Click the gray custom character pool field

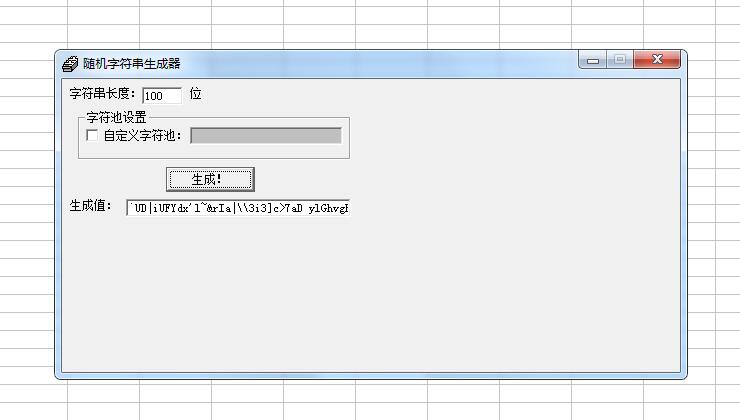point(266,135)
